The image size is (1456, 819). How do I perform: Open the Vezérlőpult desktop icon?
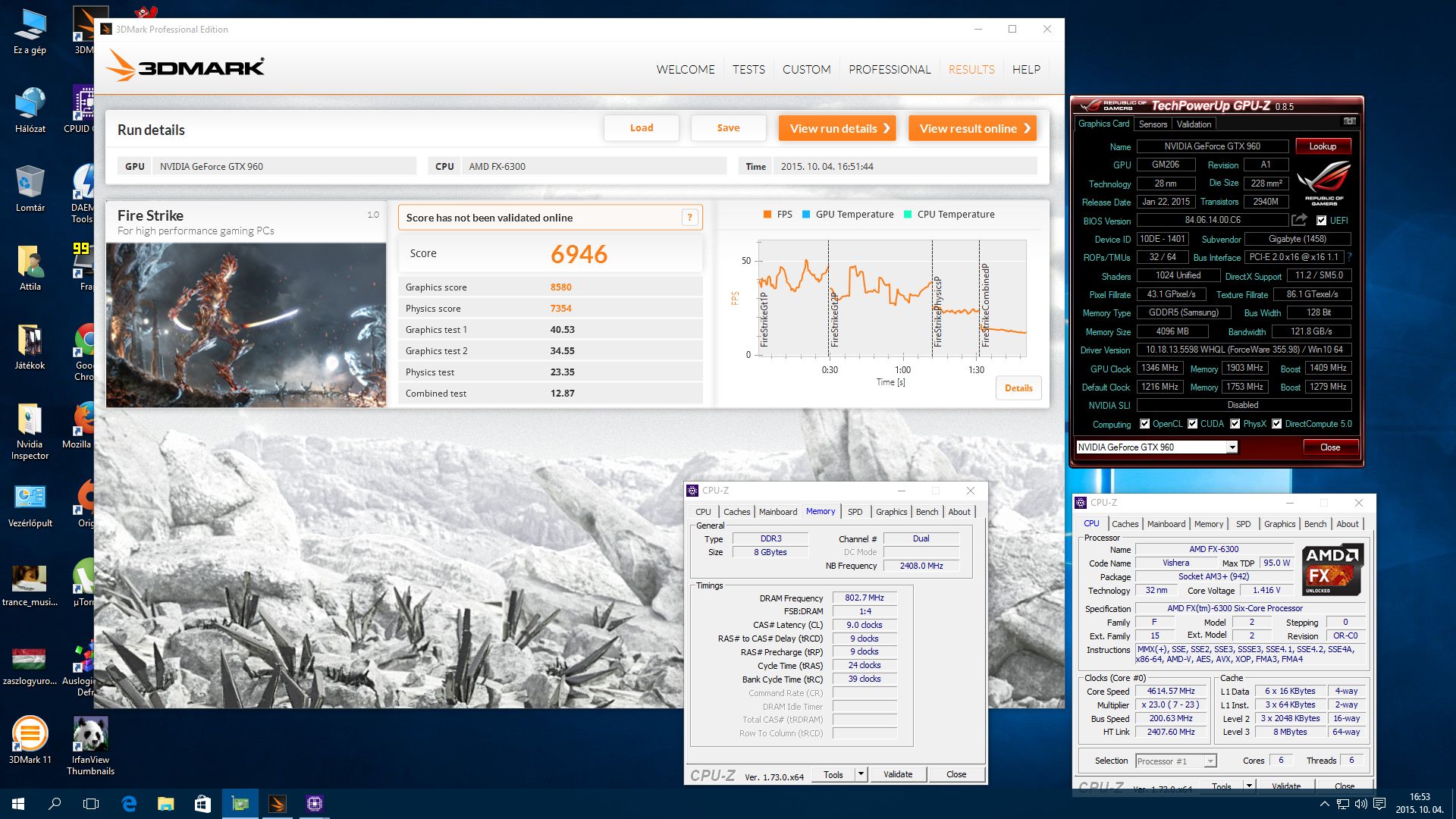tap(30, 505)
